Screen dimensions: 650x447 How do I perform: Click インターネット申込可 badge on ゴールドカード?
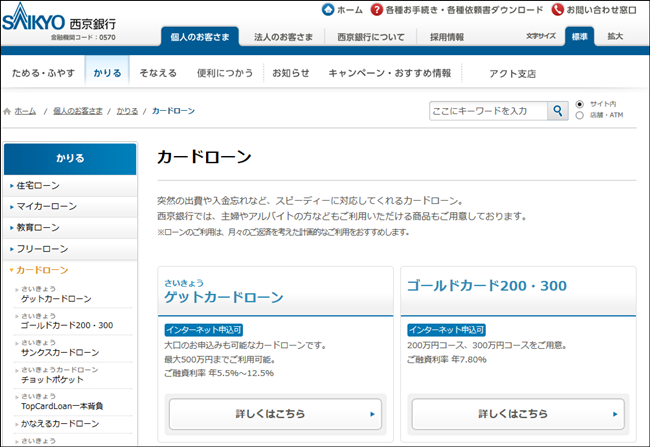[x=446, y=330]
